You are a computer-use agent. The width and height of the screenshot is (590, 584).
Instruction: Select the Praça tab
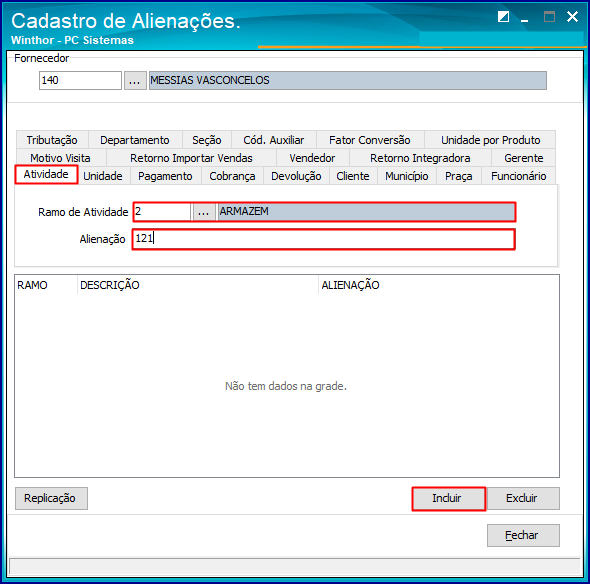458,176
